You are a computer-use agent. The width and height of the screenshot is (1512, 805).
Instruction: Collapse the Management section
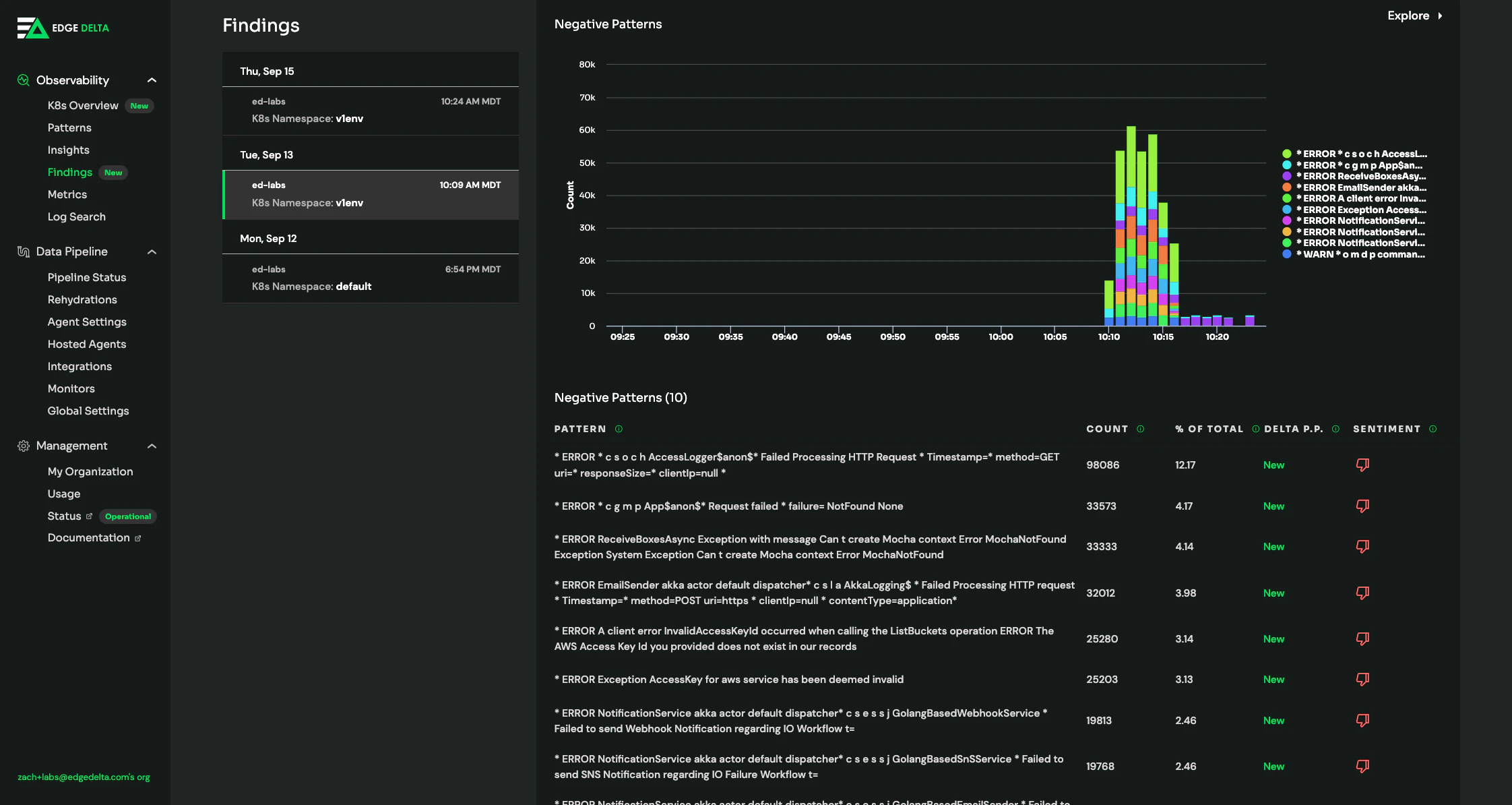[152, 446]
